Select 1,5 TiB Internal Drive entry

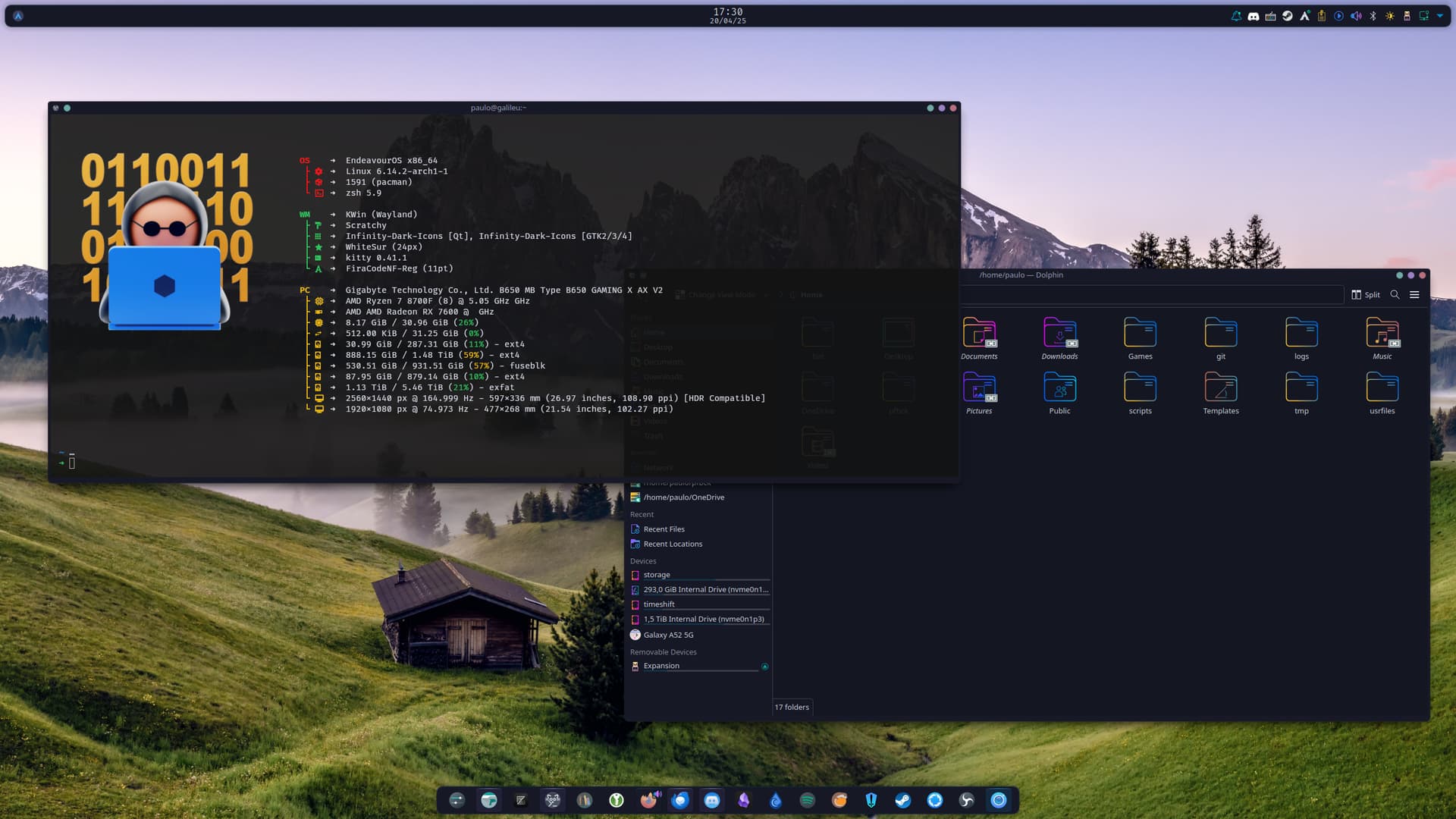pos(700,620)
